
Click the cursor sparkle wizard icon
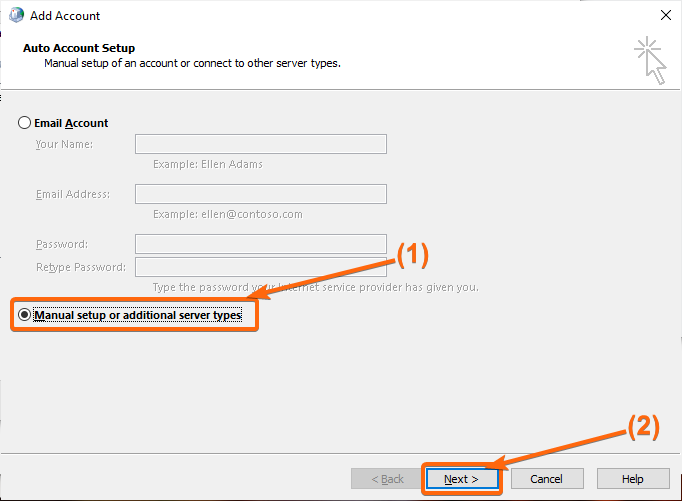tap(650, 60)
